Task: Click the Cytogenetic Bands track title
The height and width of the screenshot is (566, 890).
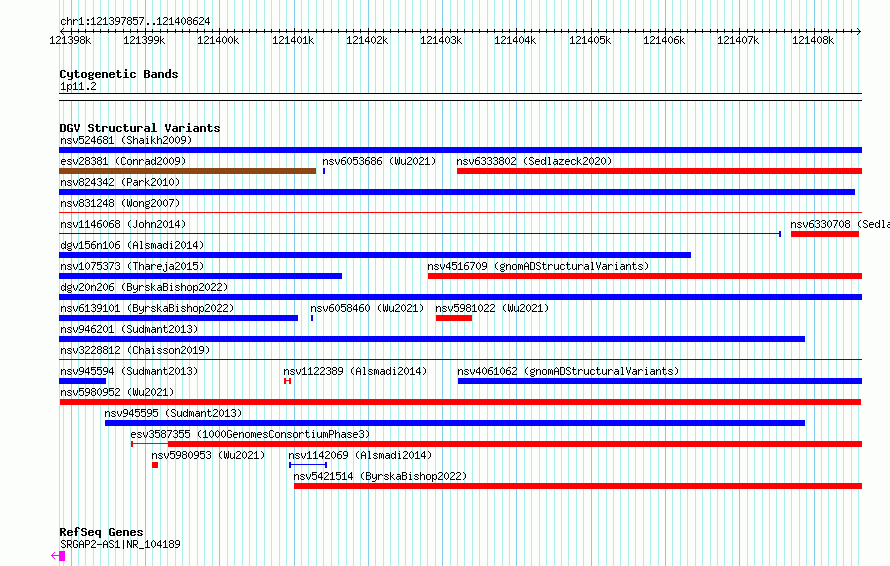Action: point(119,74)
